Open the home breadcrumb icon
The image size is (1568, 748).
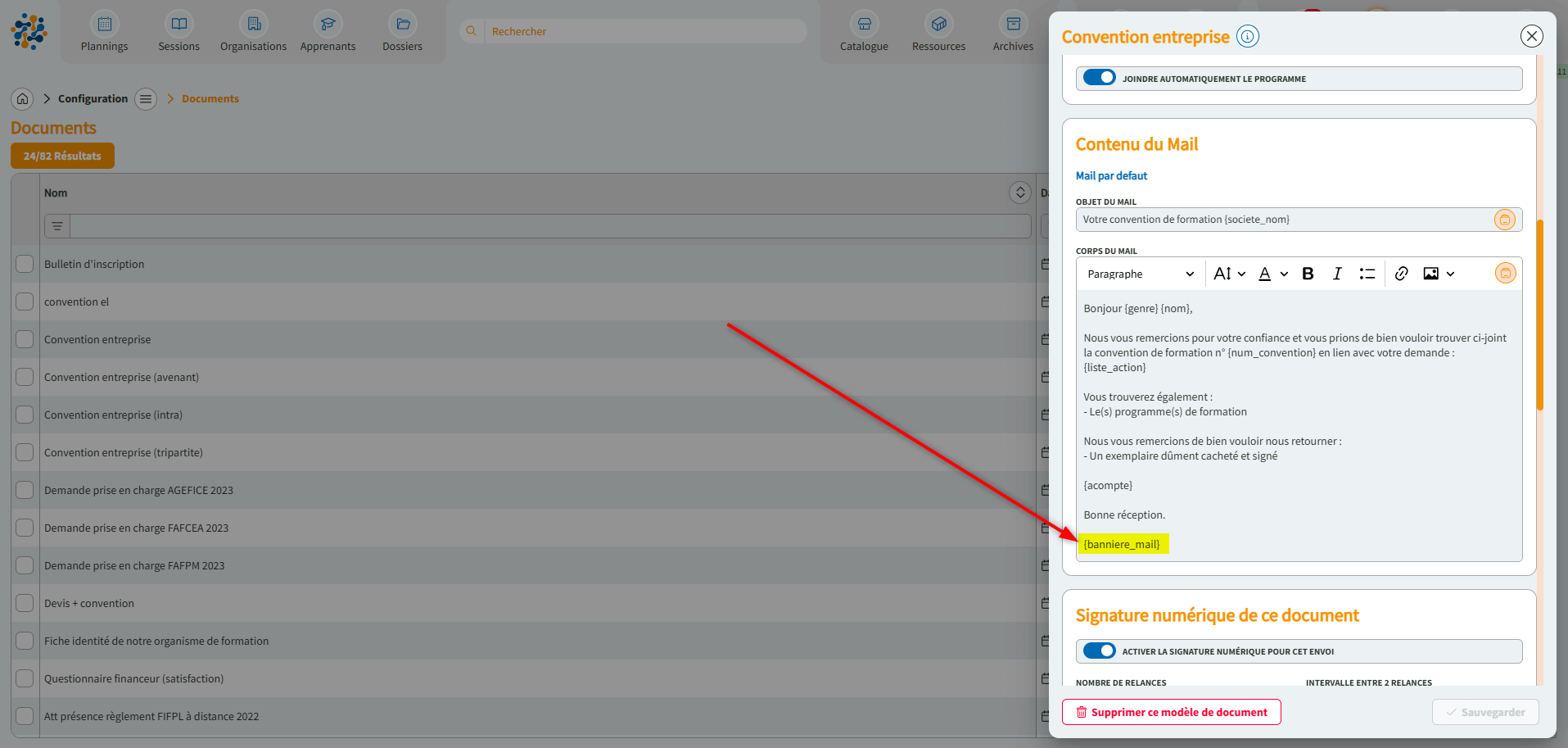pos(23,99)
